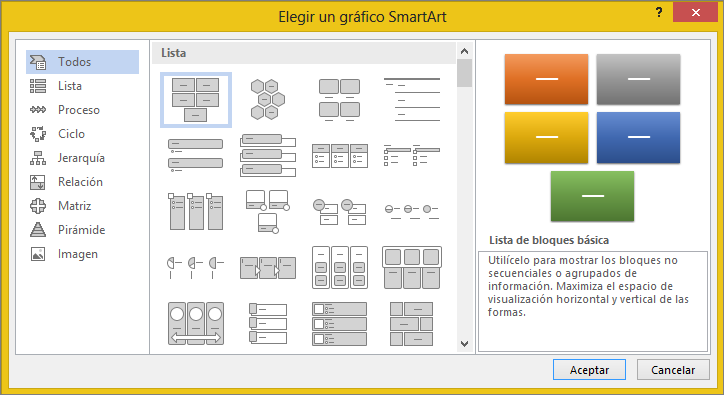The image size is (724, 395).
Task: Select the three stacked vertical box list layout
Action: coord(268,156)
